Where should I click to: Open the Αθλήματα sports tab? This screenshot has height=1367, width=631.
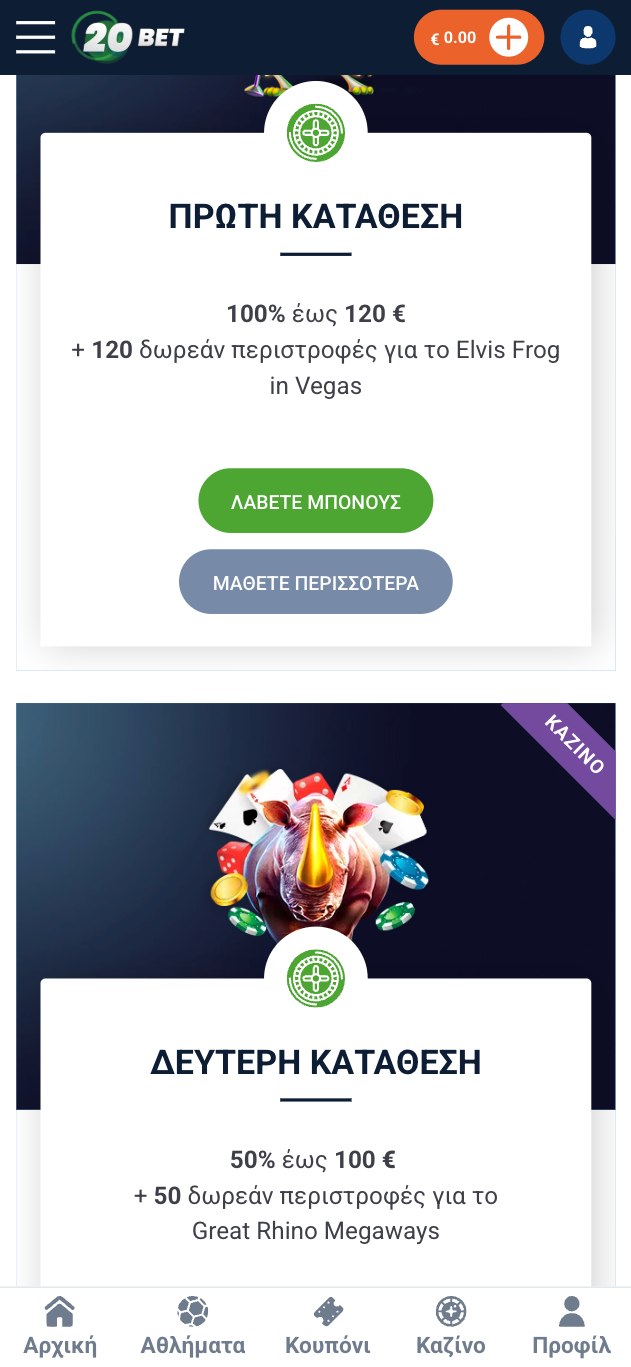pos(193,1326)
